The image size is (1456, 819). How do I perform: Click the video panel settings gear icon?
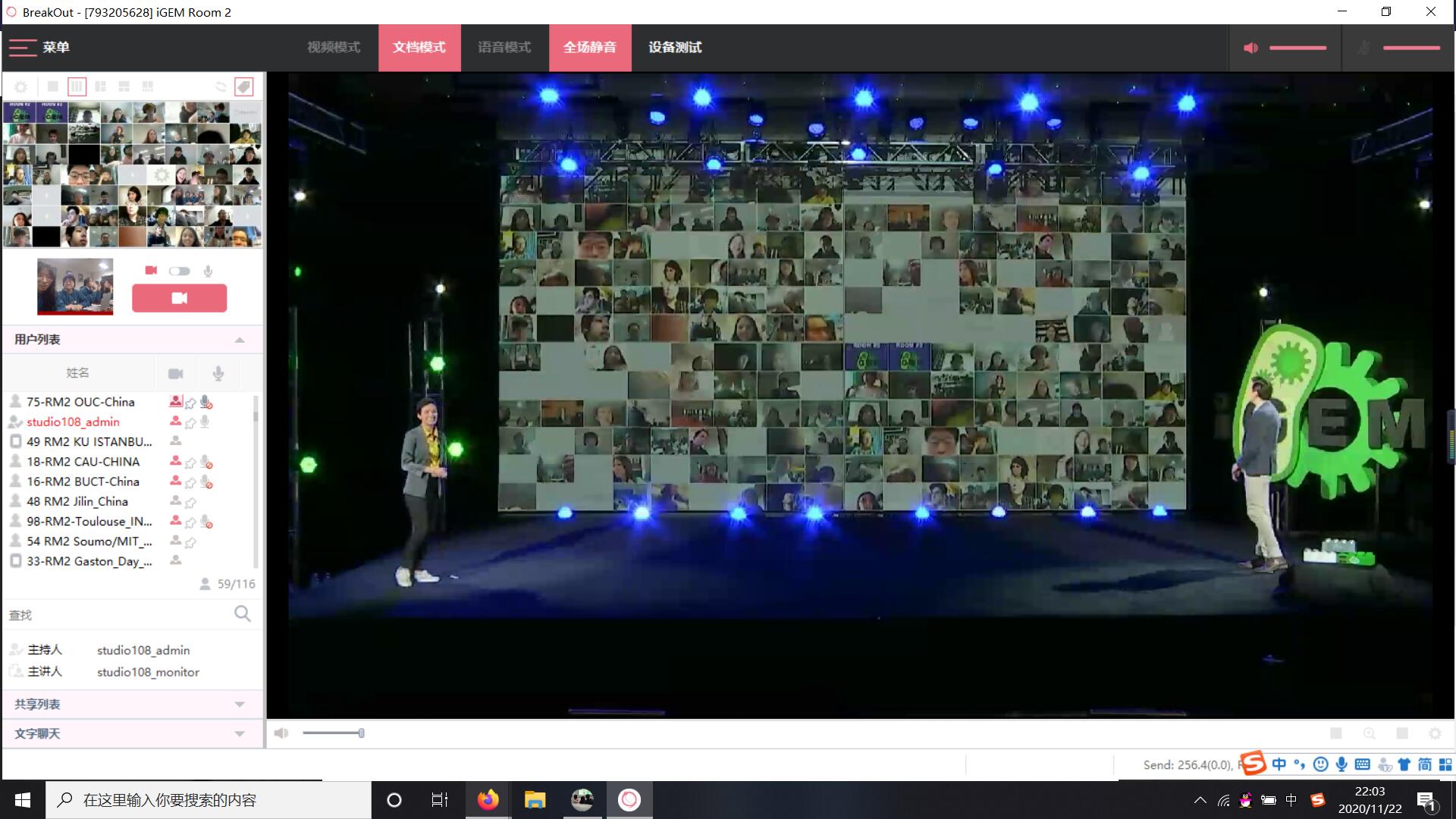click(x=21, y=86)
